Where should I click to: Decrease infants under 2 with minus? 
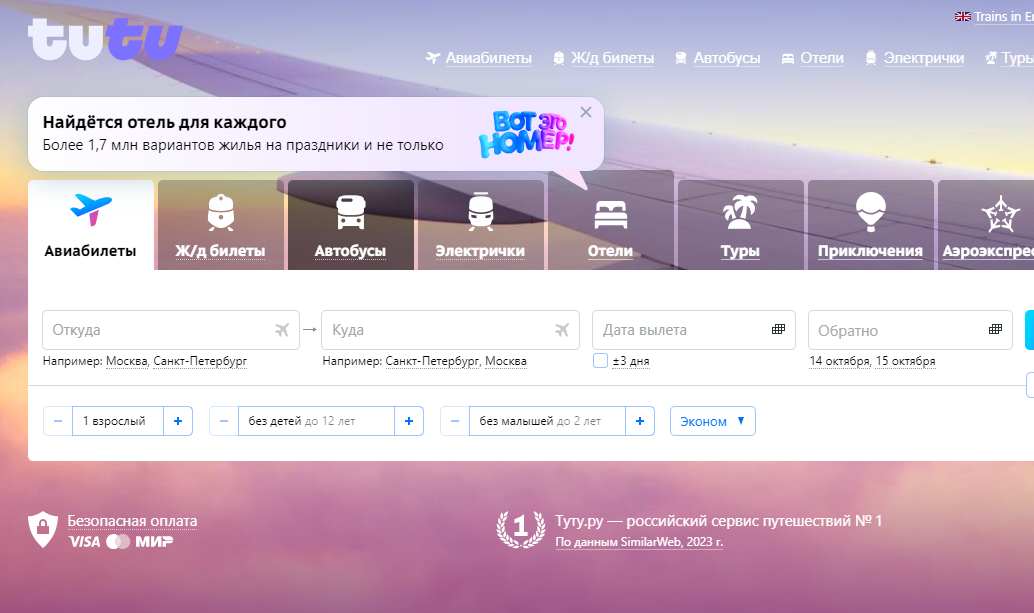click(x=454, y=421)
